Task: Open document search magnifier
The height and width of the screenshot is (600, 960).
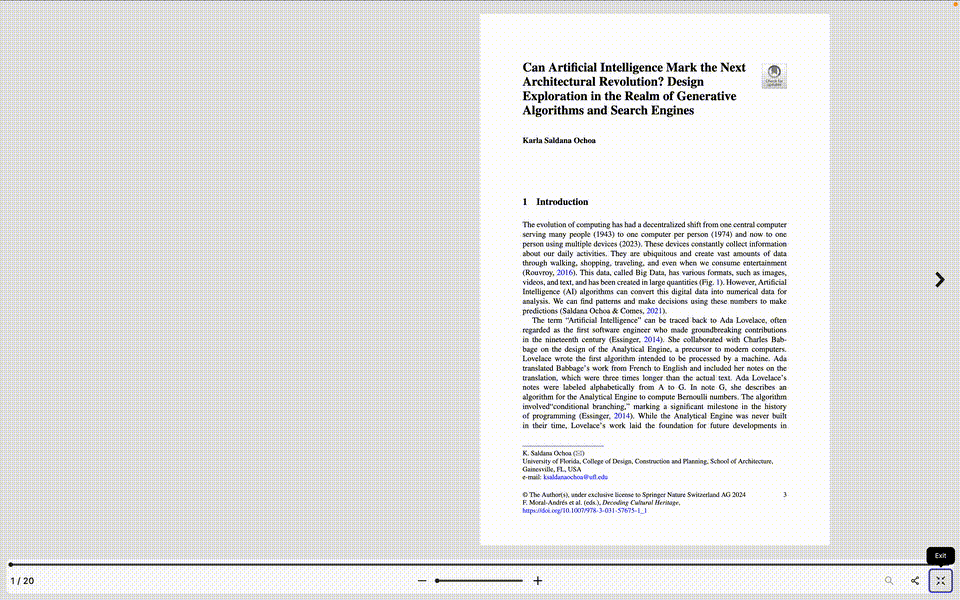Action: [x=888, y=580]
